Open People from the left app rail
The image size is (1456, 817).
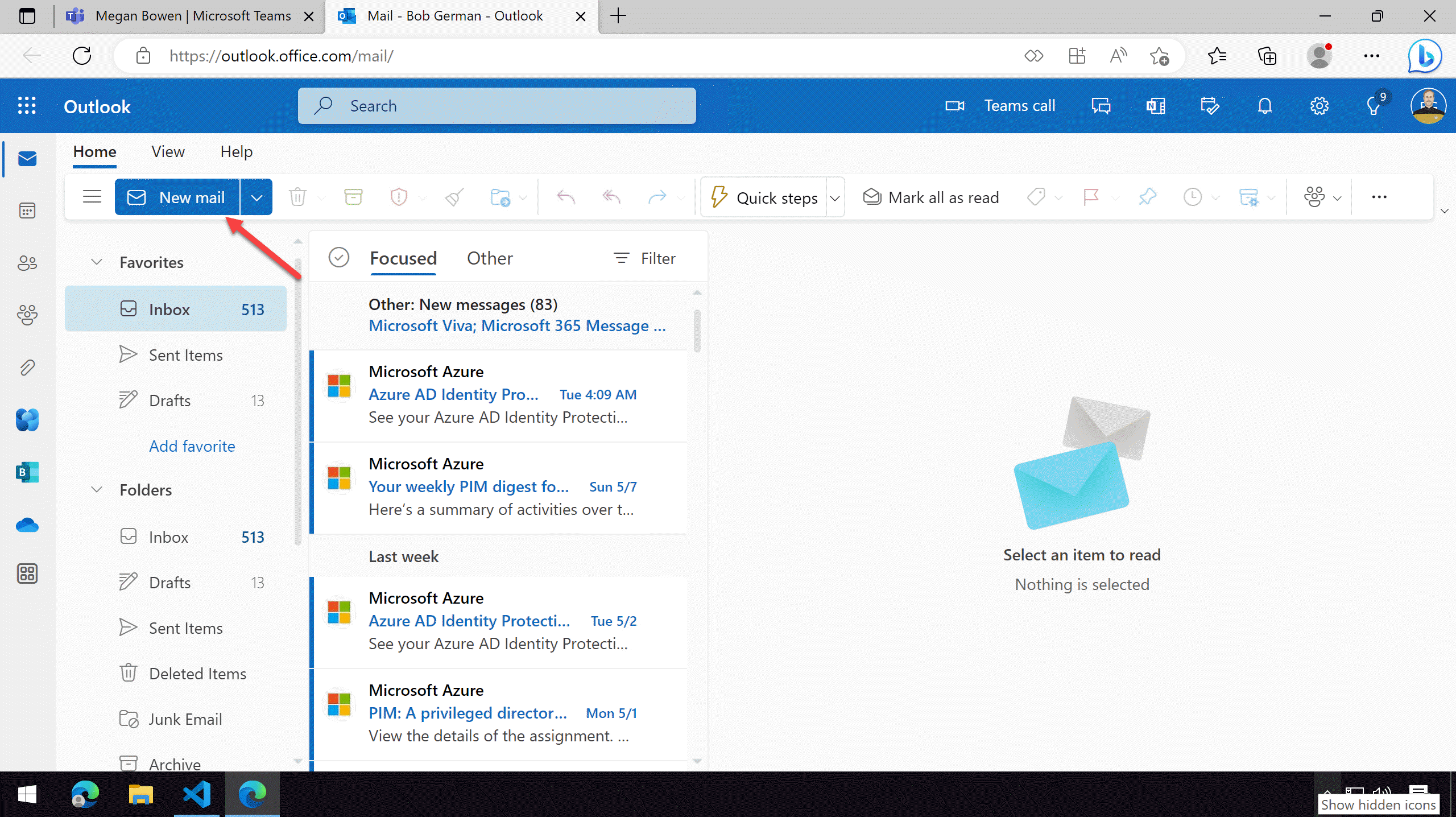pos(27,263)
